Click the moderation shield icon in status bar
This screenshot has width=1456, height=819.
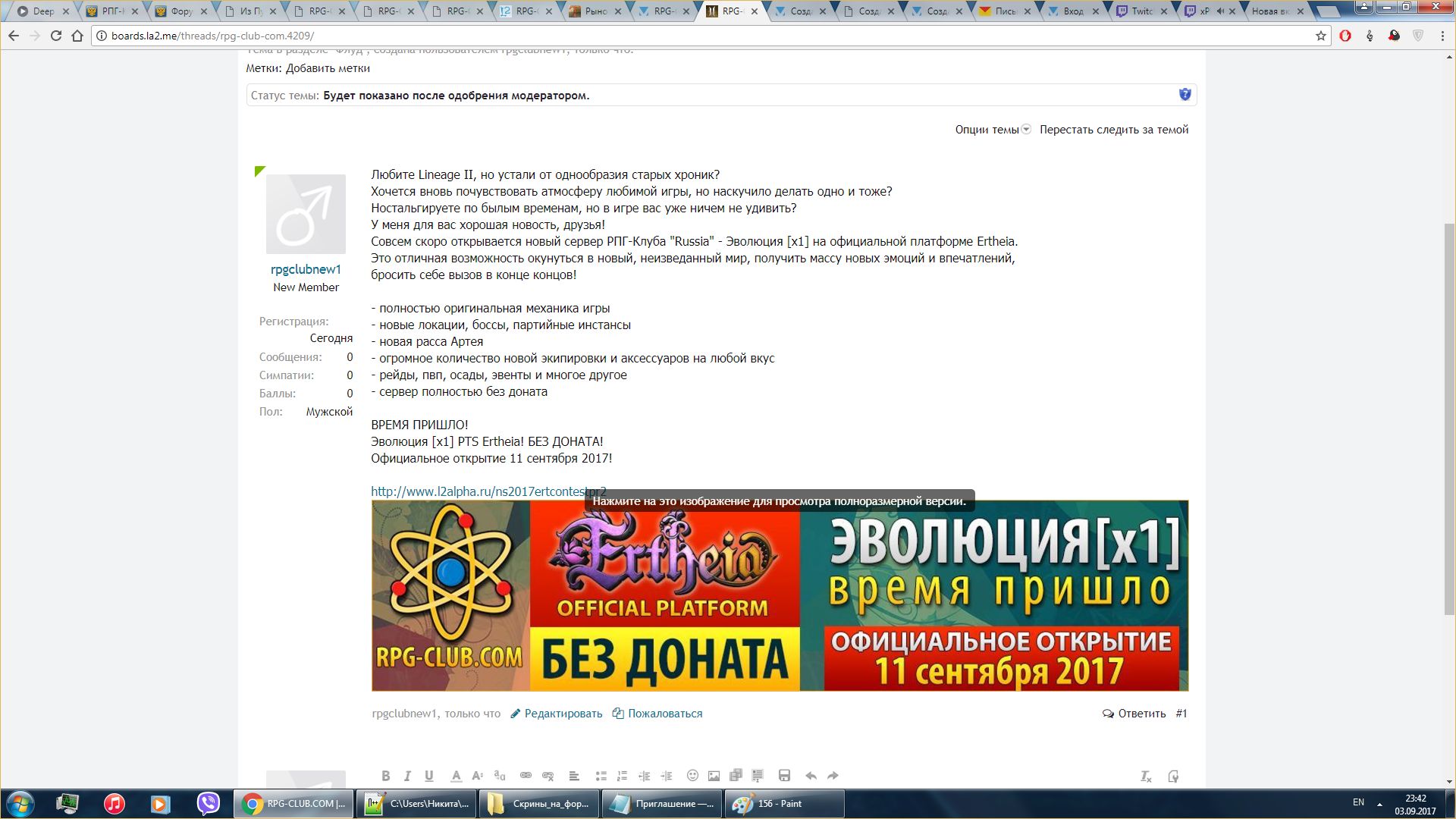[x=1185, y=95]
